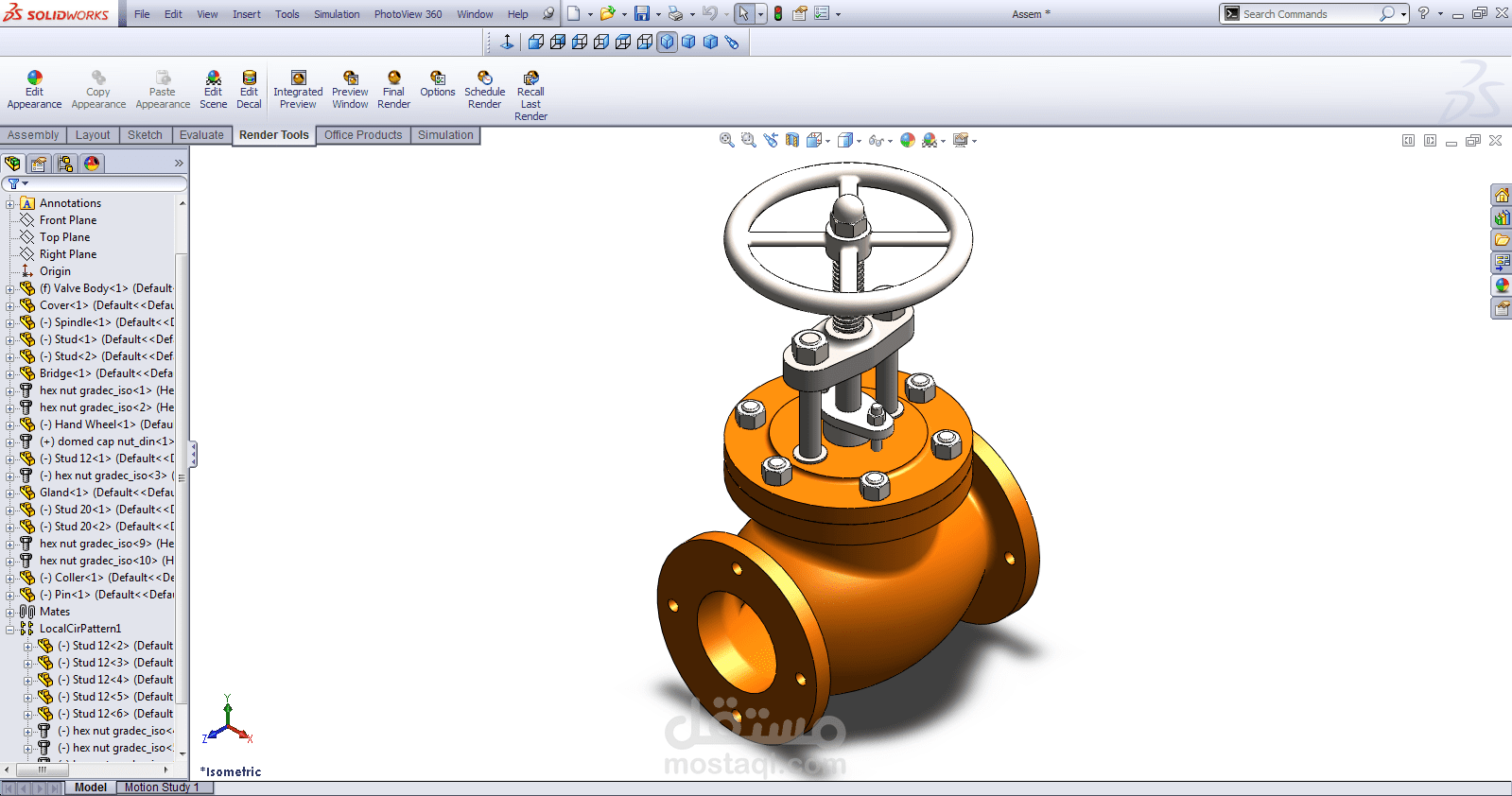Open render Options
This screenshot has height=796, width=1512.
438,84
